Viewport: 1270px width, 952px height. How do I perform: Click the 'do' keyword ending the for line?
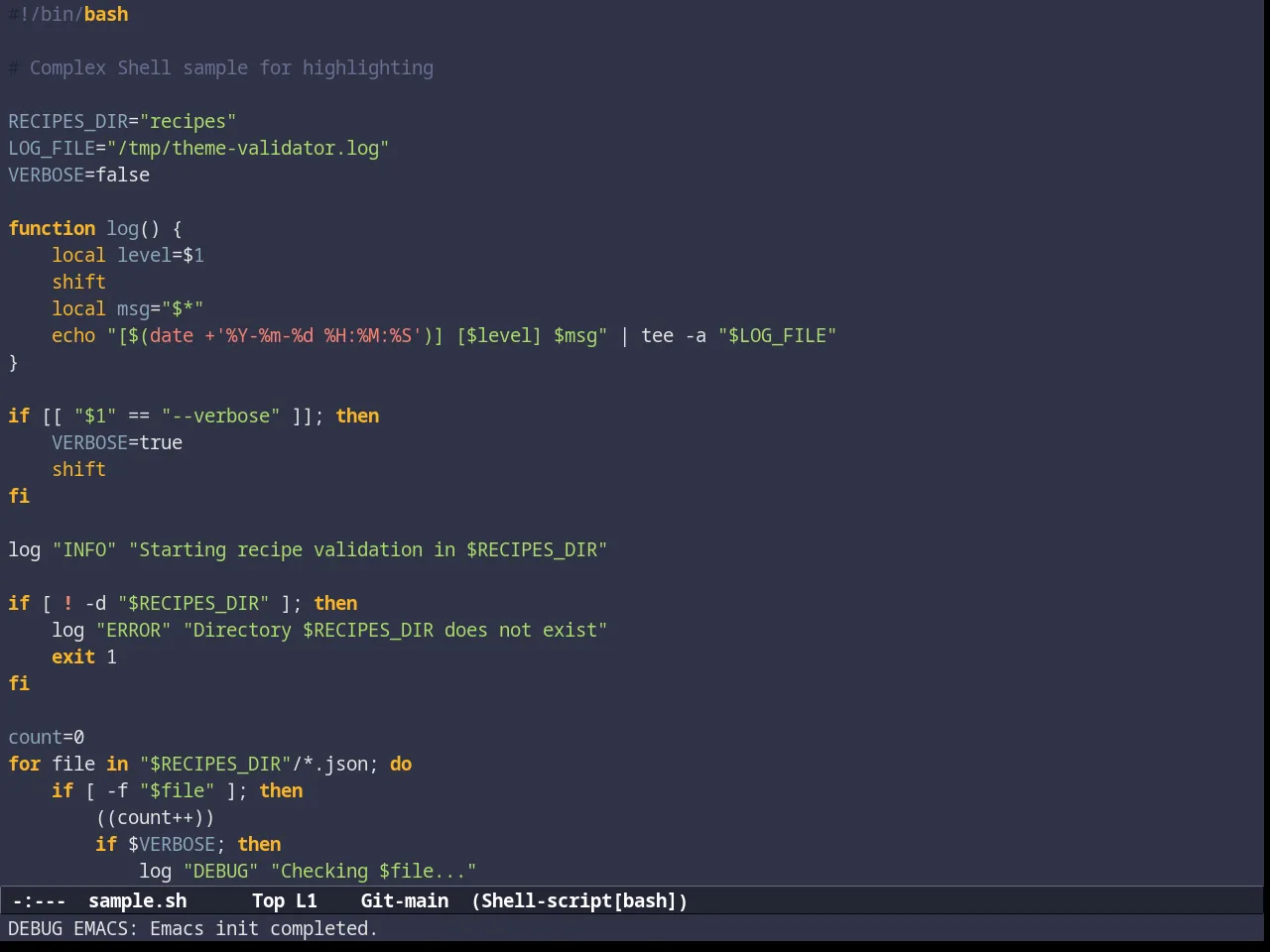click(x=401, y=764)
